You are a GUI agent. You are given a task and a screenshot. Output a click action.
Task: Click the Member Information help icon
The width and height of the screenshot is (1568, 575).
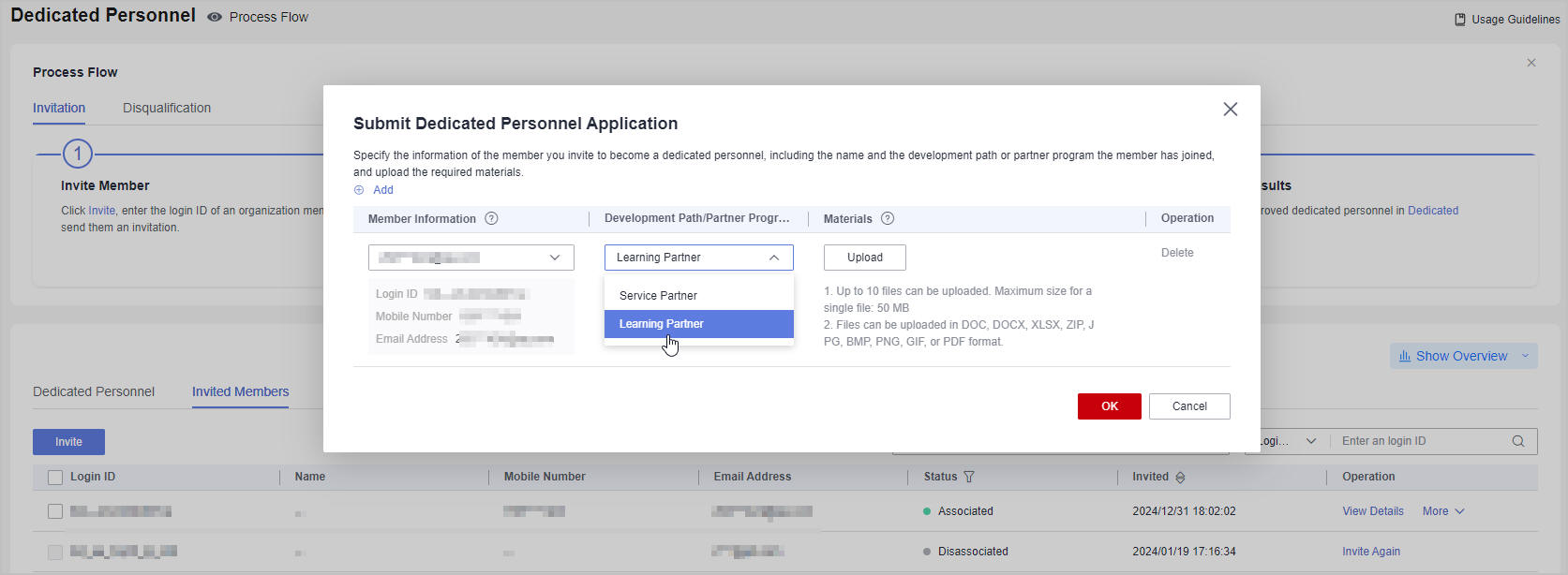(491, 218)
